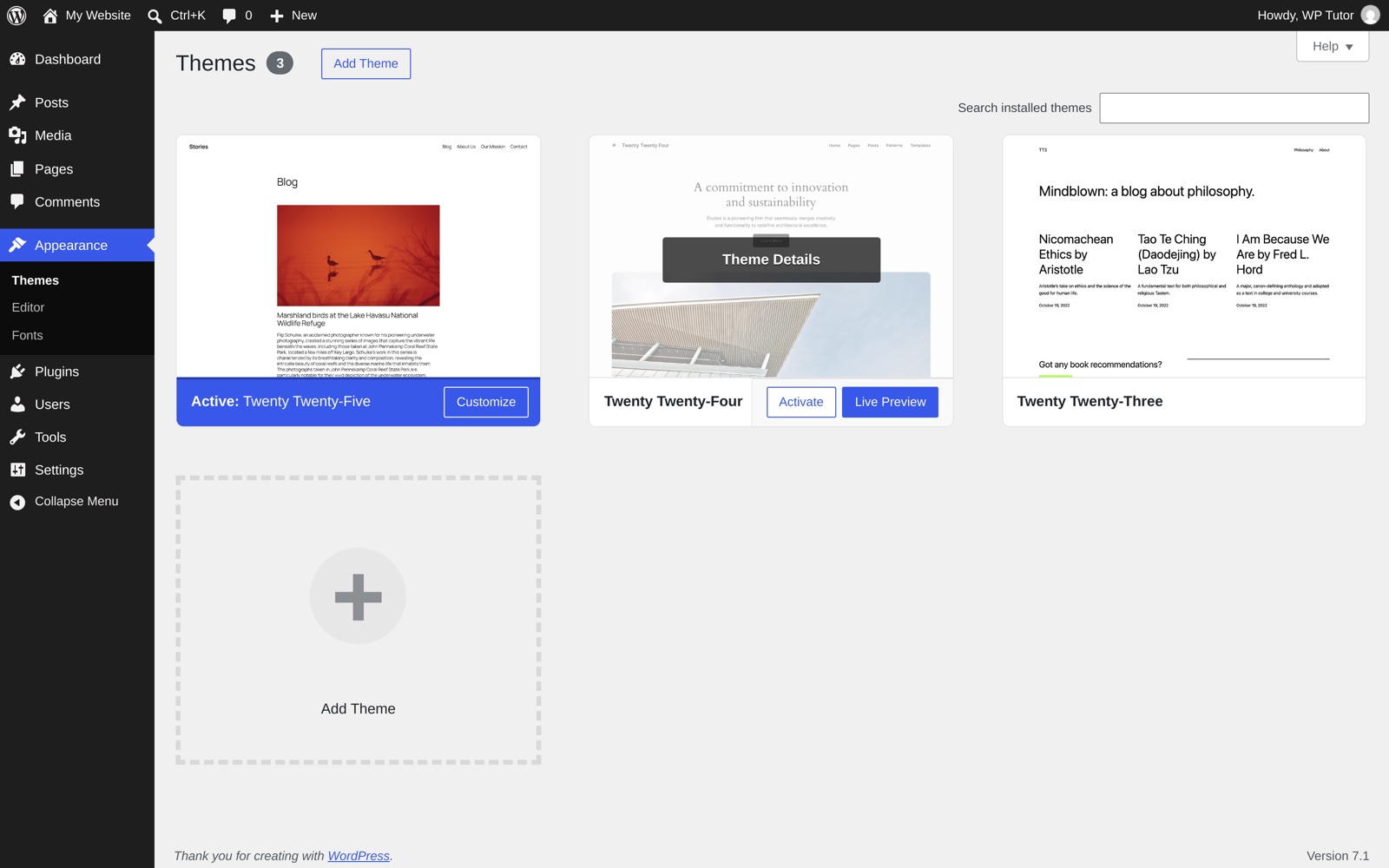The image size is (1389, 868).
Task: Click the home icon beside My Website
Action: (50, 16)
